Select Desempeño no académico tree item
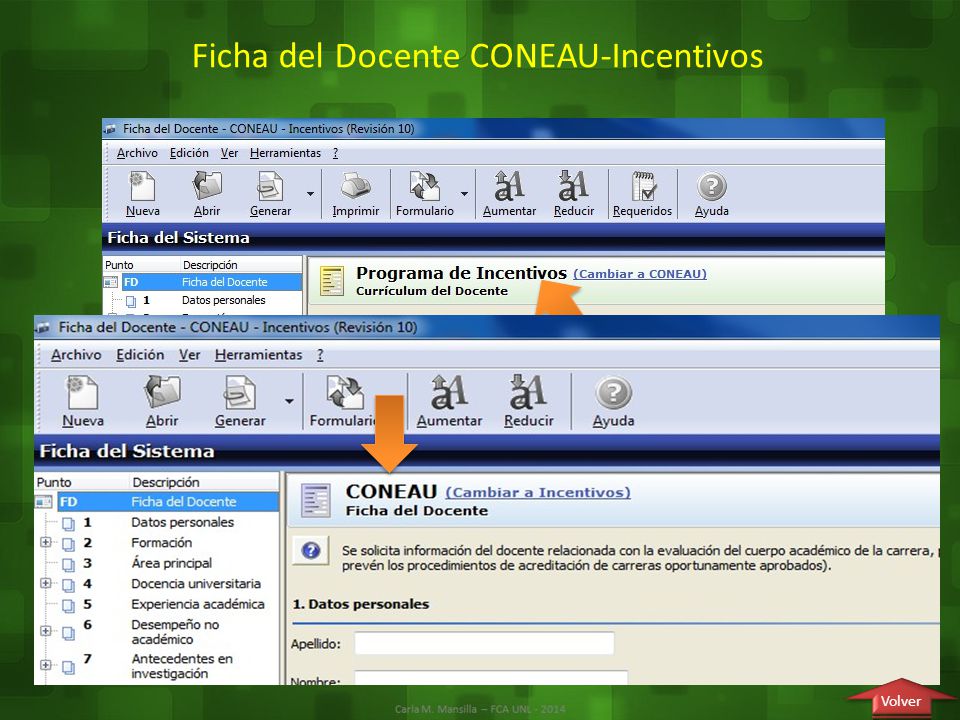Image resolution: width=960 pixels, height=720 pixels. (x=175, y=632)
